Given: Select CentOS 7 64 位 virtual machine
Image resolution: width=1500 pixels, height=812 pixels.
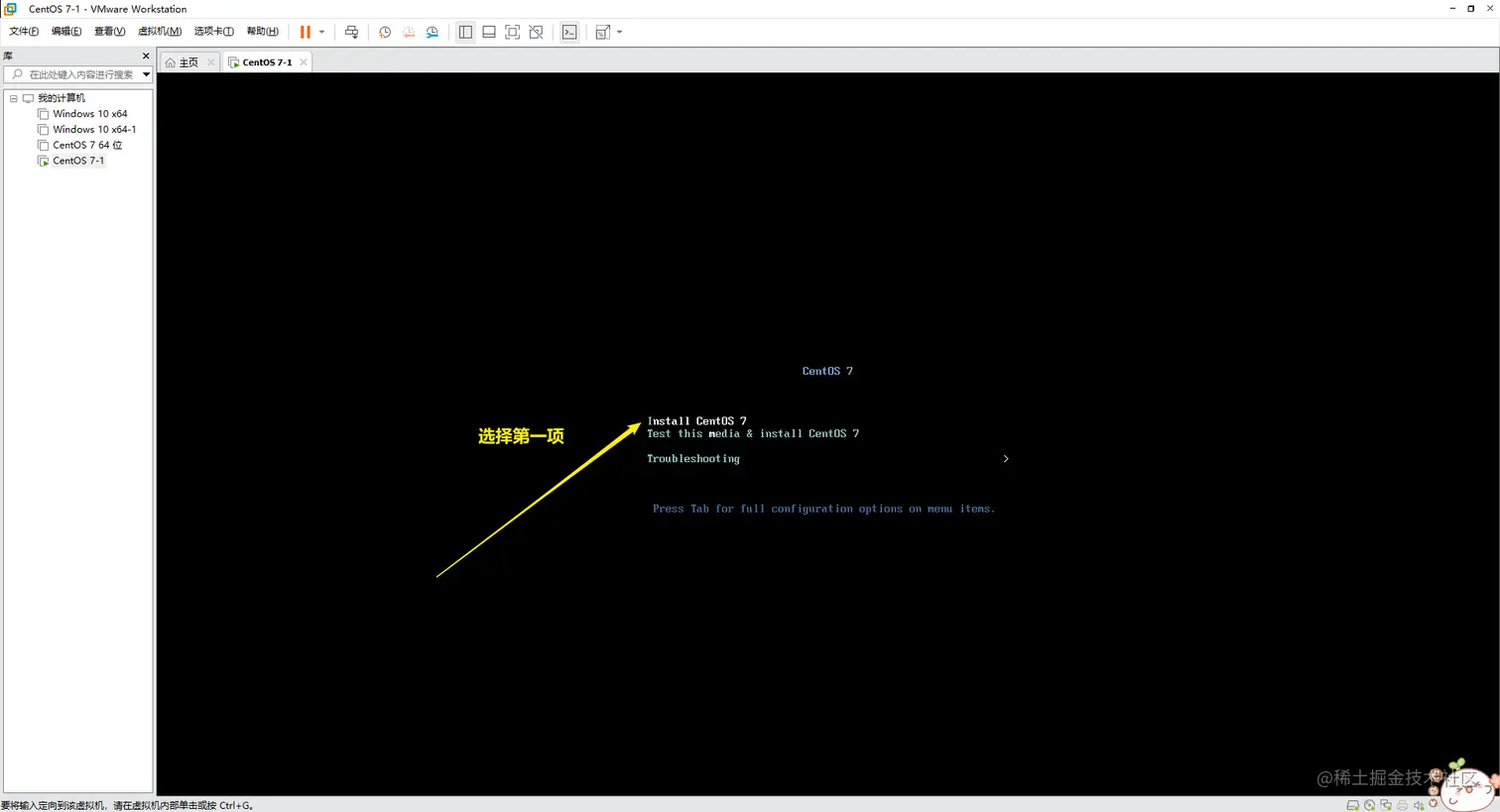Looking at the screenshot, I should pos(87,146).
